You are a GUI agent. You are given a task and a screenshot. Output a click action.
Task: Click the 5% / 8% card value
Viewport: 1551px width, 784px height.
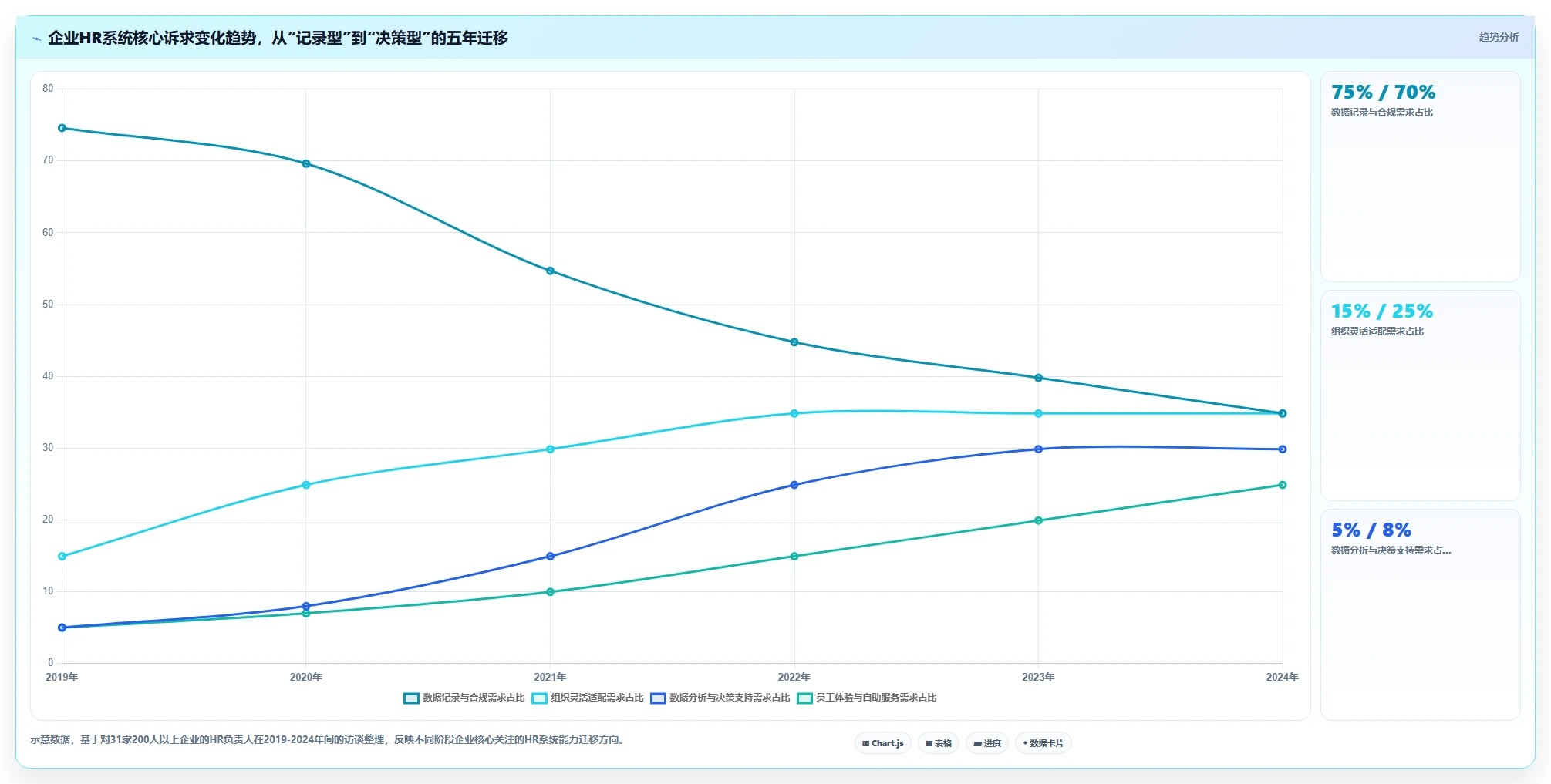click(1371, 530)
